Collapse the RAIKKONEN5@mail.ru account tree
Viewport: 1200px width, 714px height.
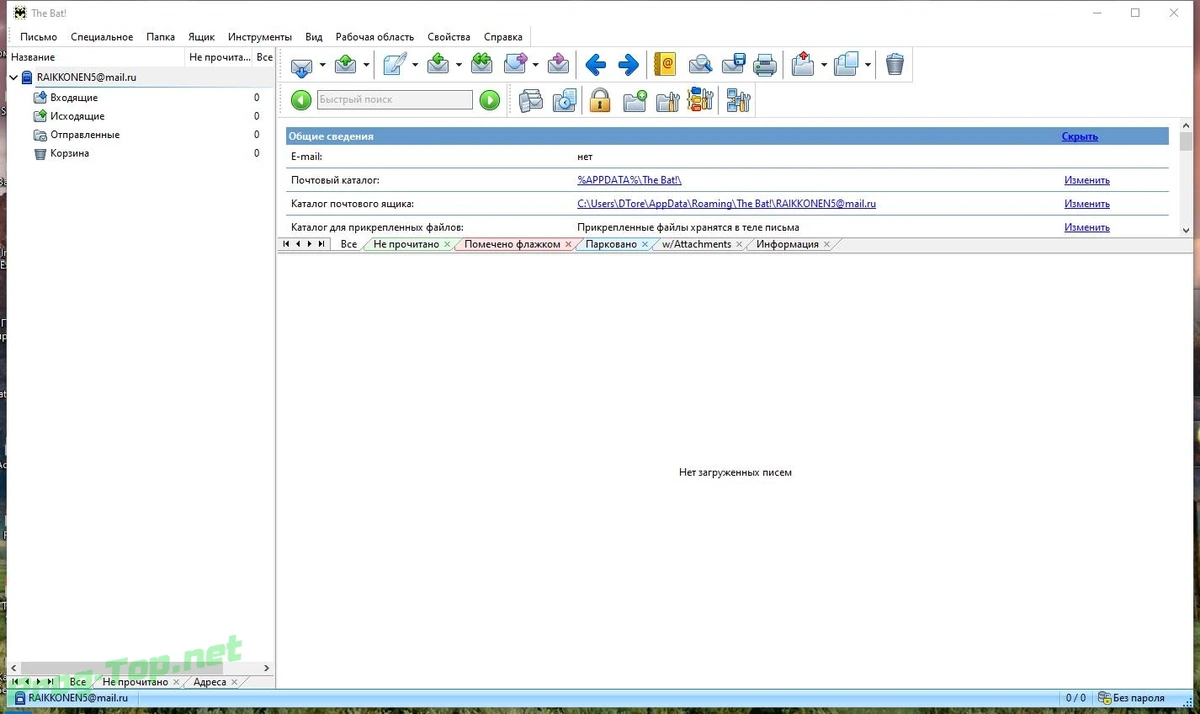click(13, 77)
